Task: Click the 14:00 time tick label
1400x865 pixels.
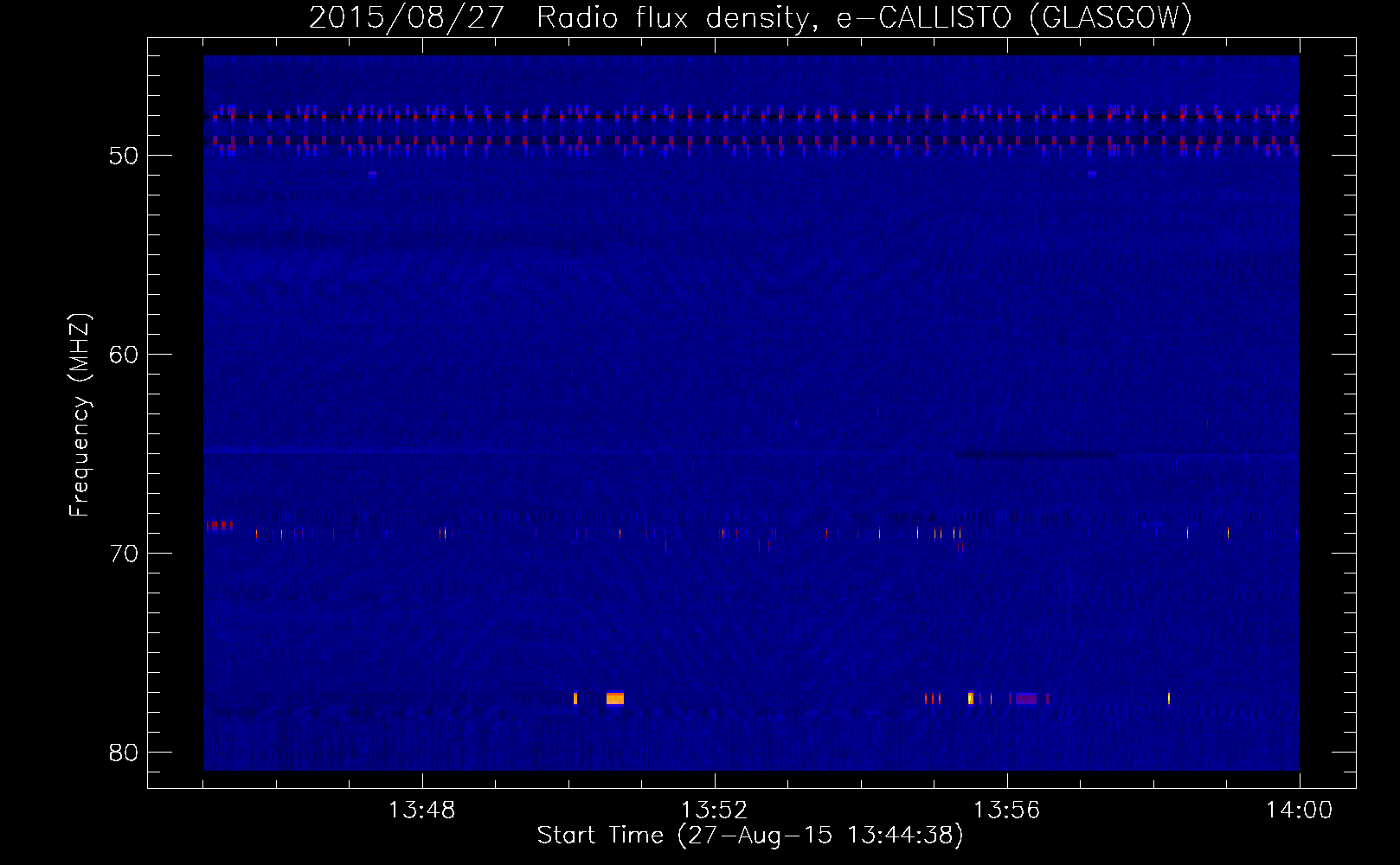Action: point(1299,811)
